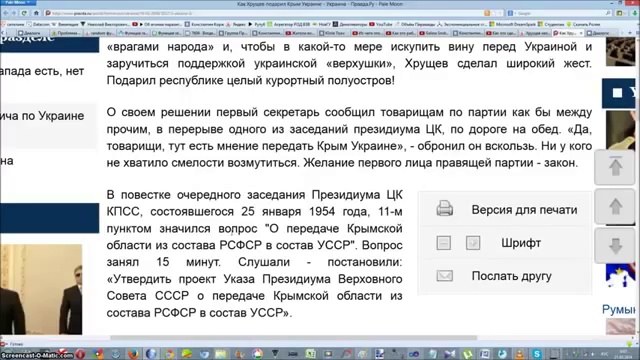Click the floating up arrow button

point(616,207)
